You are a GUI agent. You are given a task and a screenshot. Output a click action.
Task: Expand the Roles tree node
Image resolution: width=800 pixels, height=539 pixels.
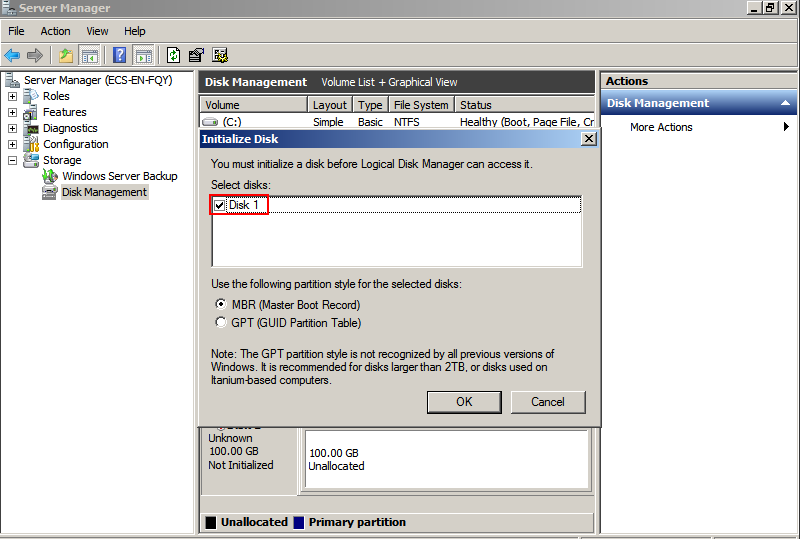(x=13, y=96)
